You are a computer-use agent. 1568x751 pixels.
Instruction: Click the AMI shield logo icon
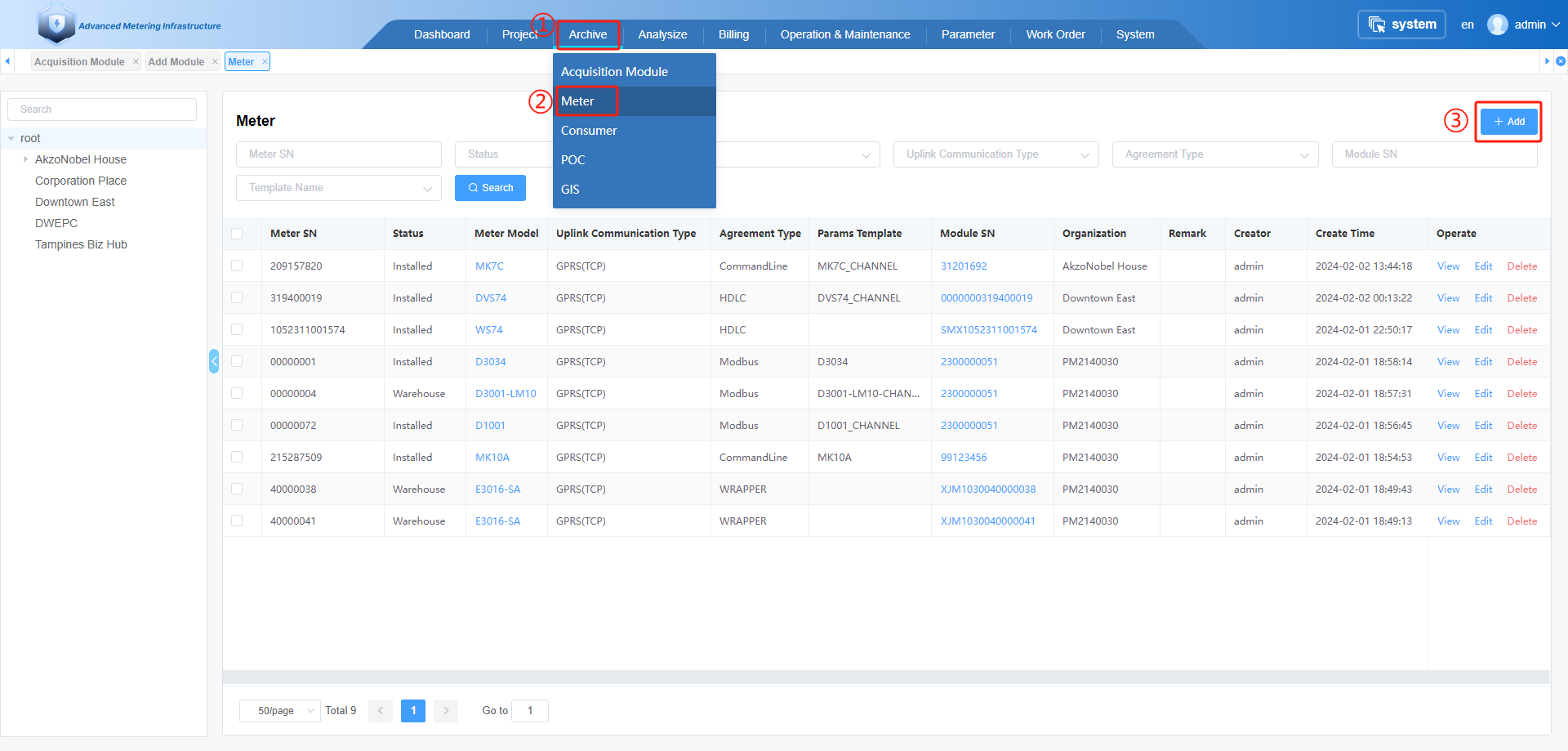56,25
